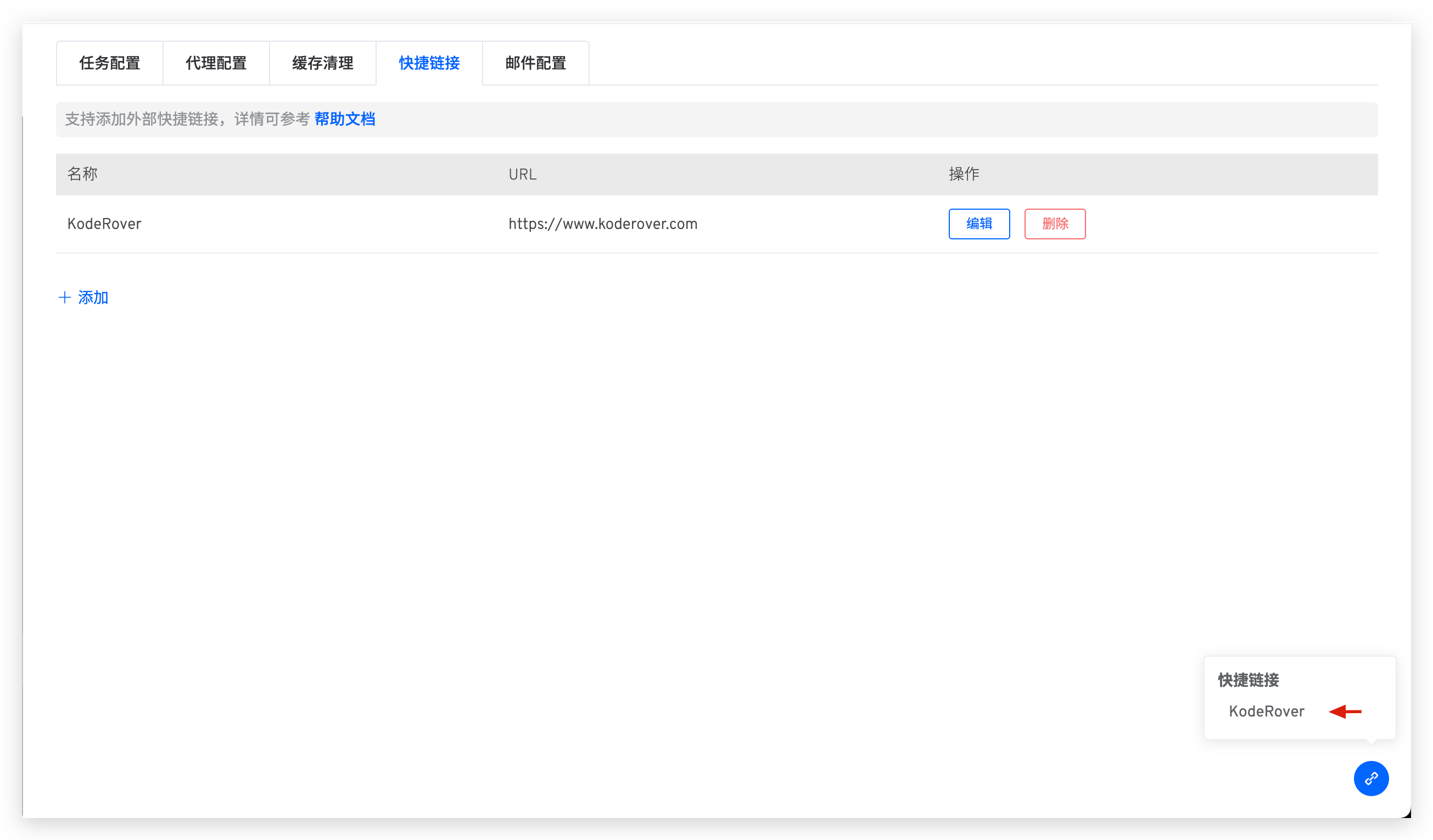Click the 操作 column header
The width and height of the screenshot is (1433, 840).
pyautogui.click(x=964, y=174)
